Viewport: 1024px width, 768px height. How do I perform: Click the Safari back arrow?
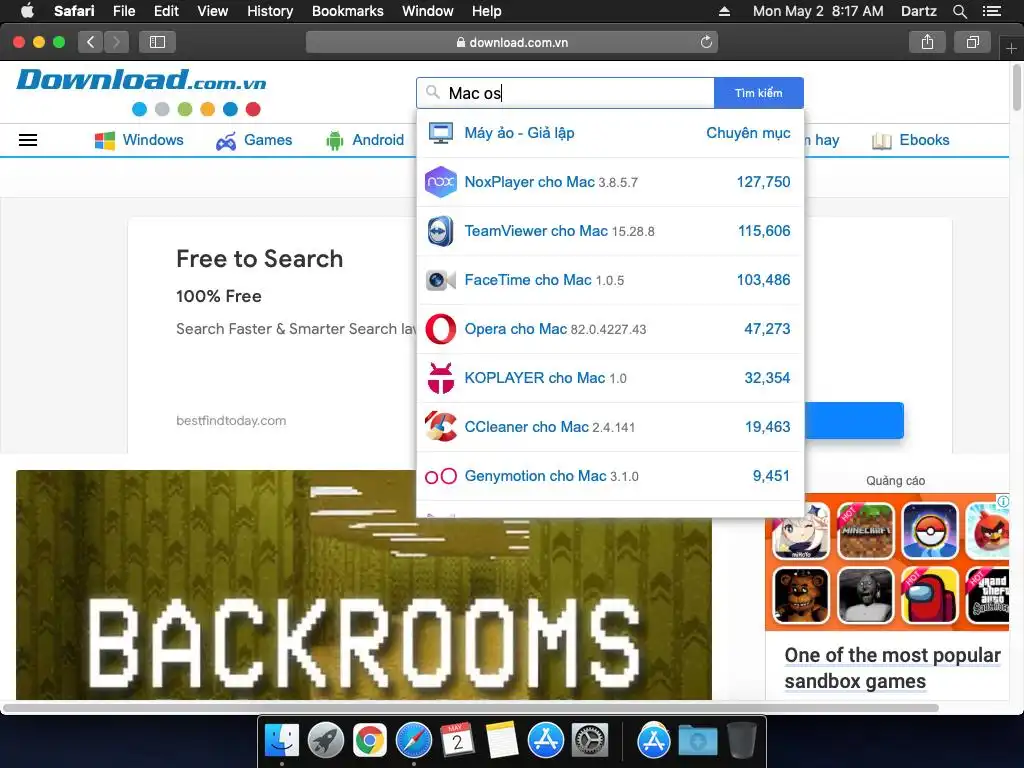coord(91,42)
